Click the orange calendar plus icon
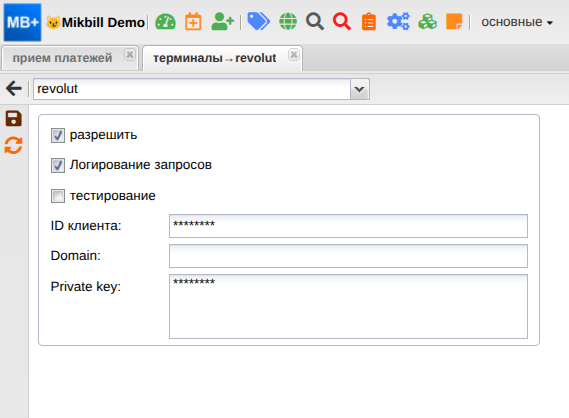569x418 pixels. tap(193, 22)
